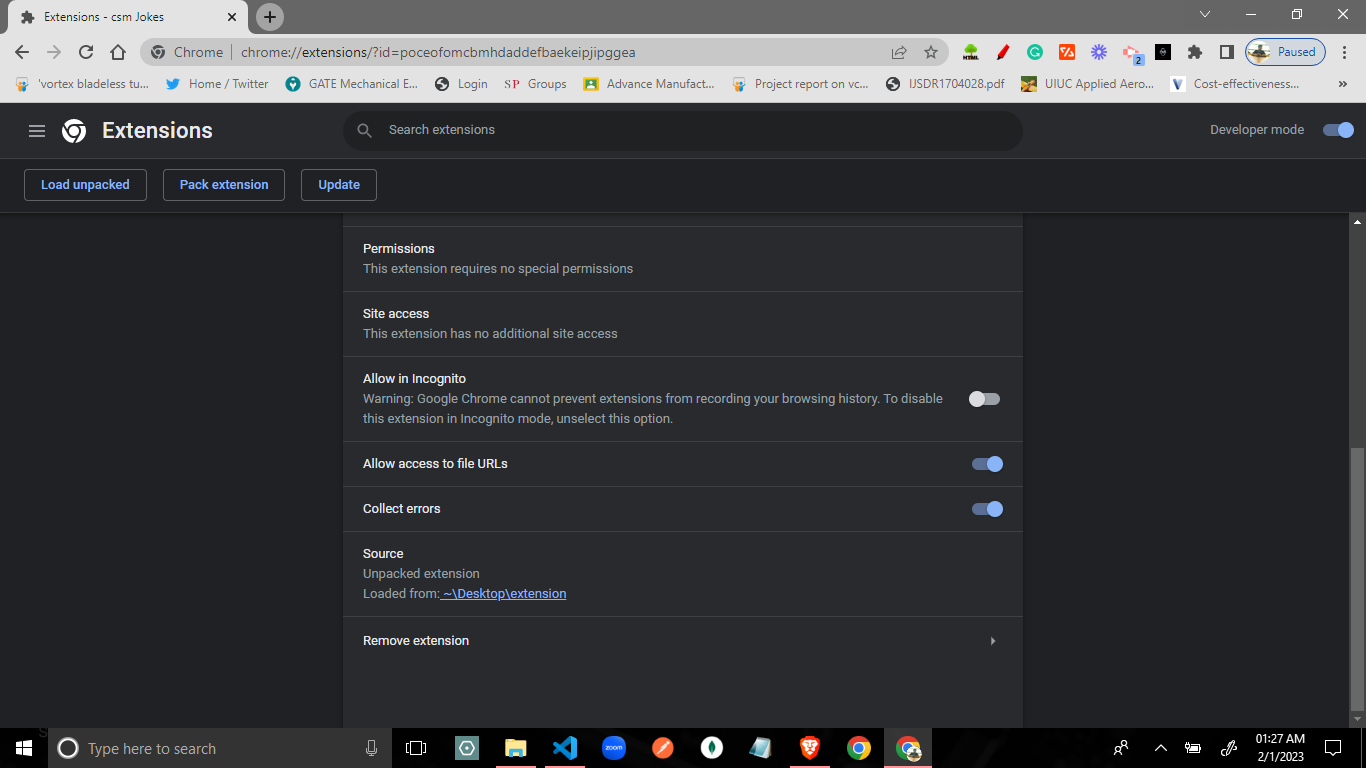Toggle the Developer mode switch
Image resolution: width=1366 pixels, height=768 pixels.
click(x=1338, y=130)
